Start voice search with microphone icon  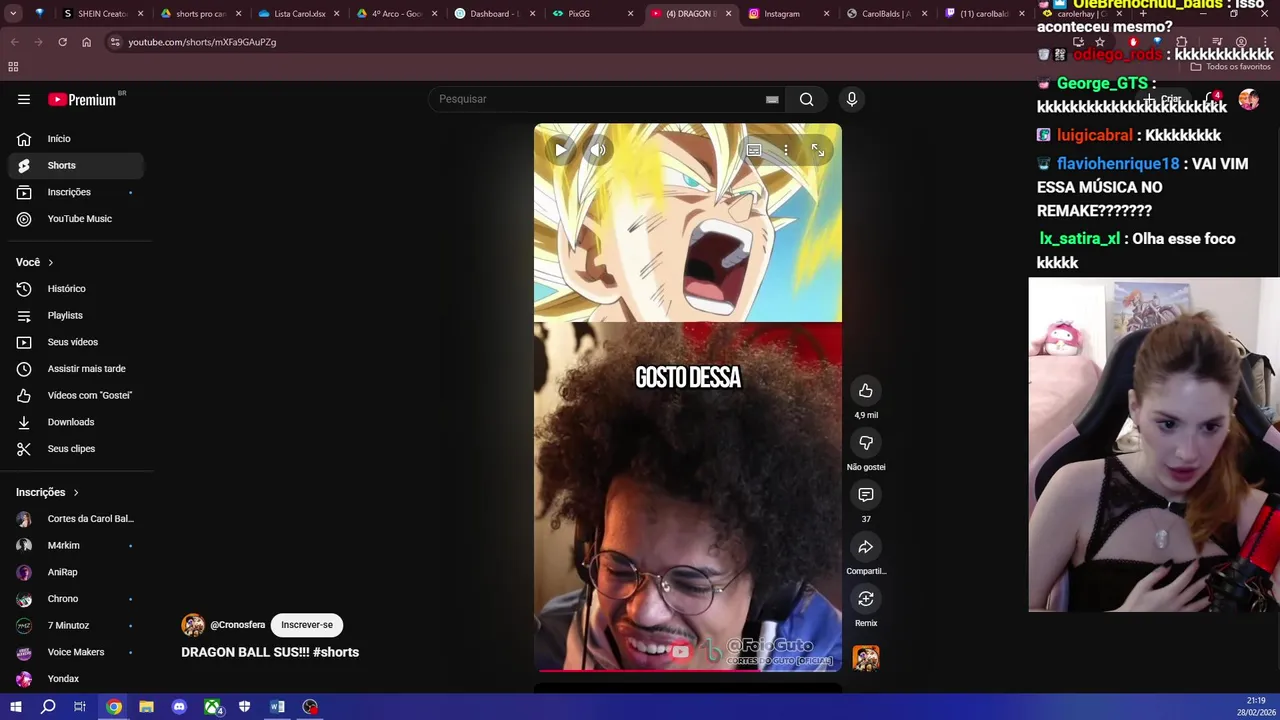point(852,99)
